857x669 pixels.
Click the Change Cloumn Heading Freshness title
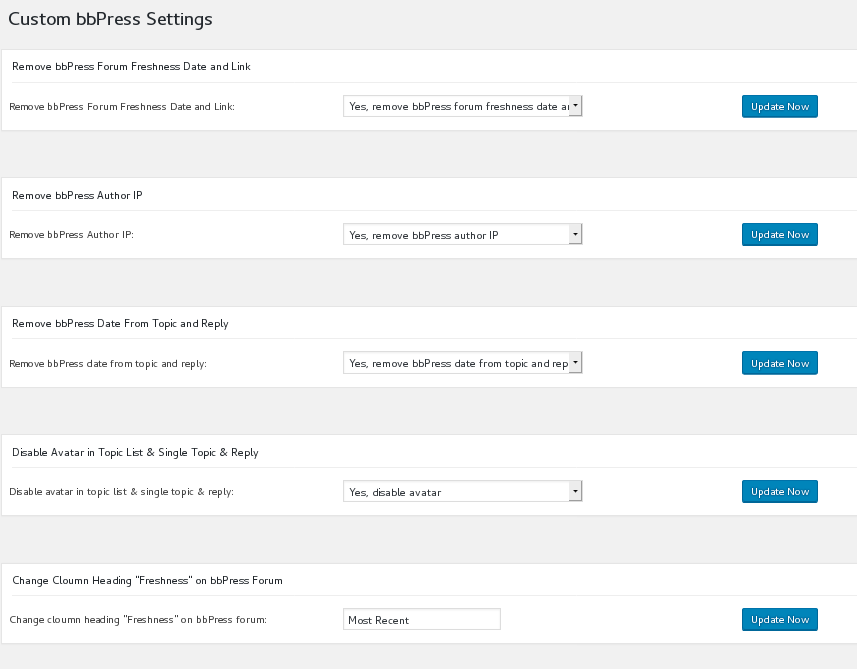click(x=147, y=580)
